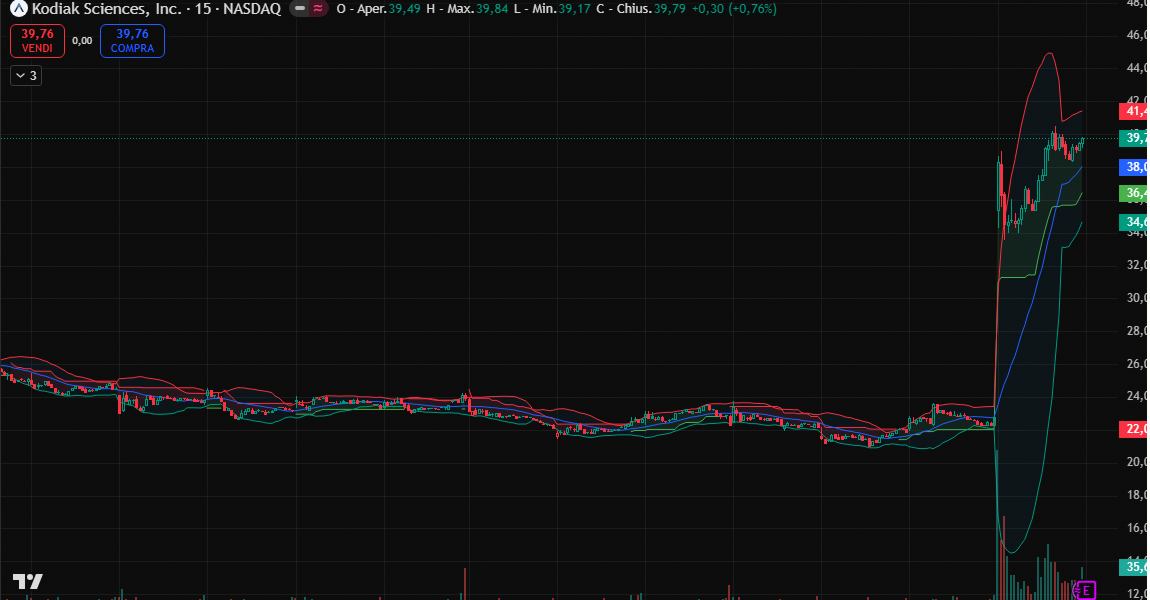Select the Min. low value 39,17
This screenshot has width=1150, height=600.
coord(574,9)
